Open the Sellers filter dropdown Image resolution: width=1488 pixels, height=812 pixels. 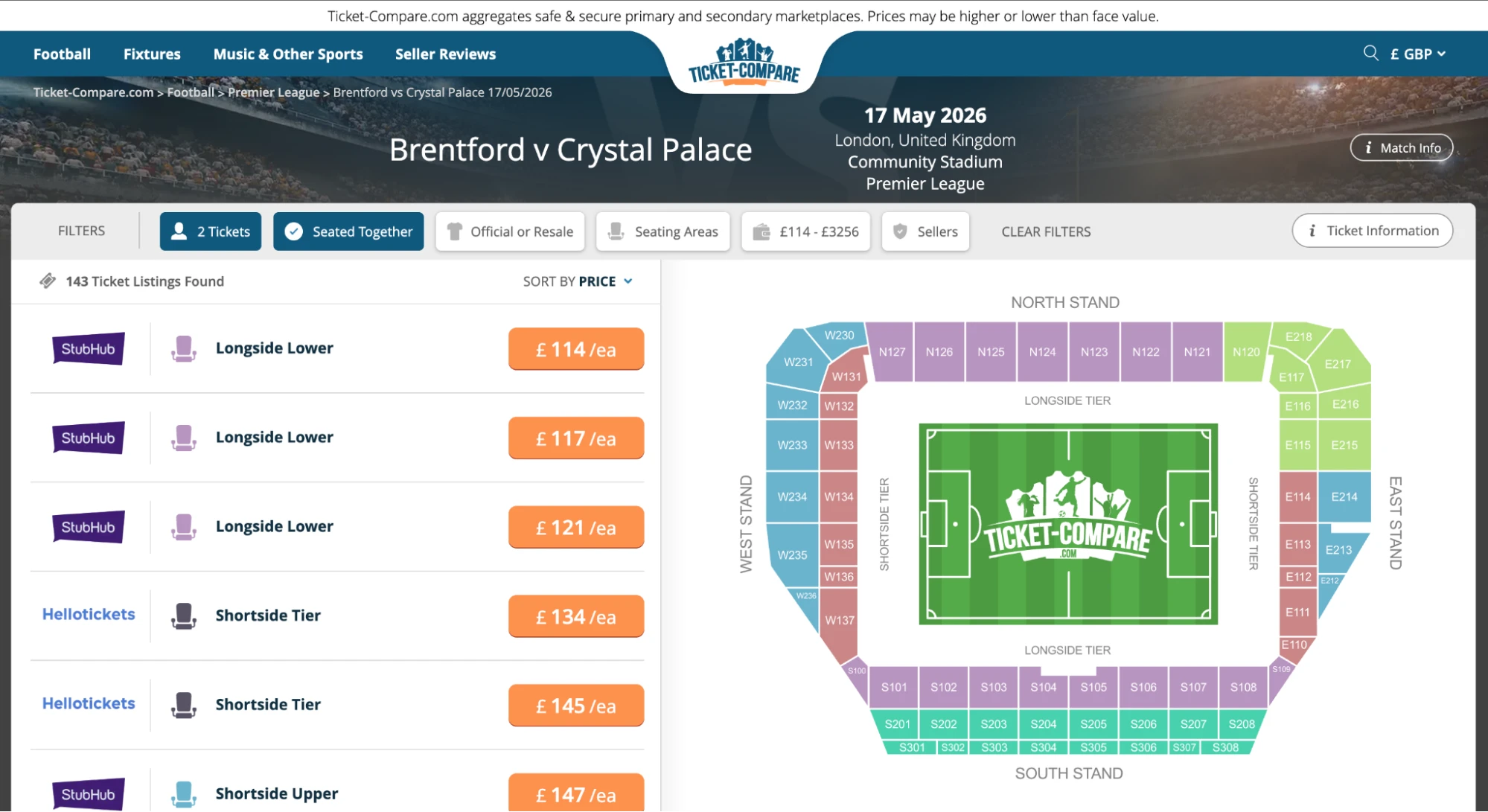925,231
